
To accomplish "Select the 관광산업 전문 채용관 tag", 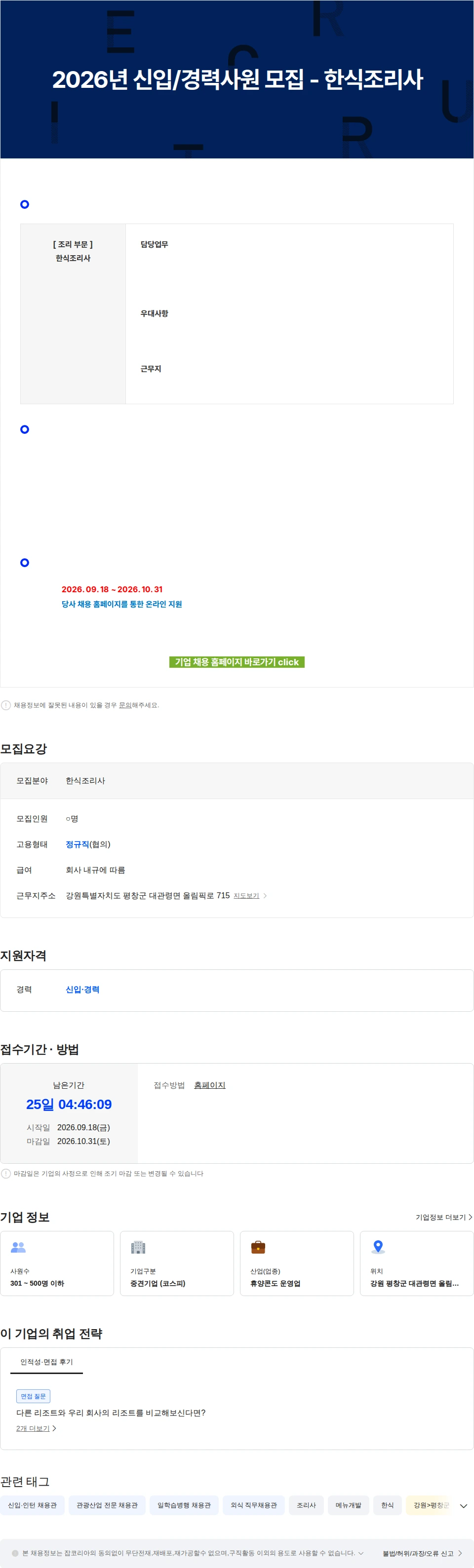I will 107,1505.
